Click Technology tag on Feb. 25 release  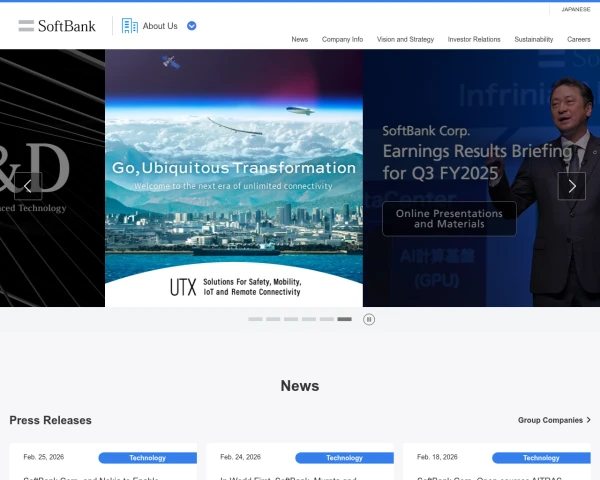(x=148, y=458)
